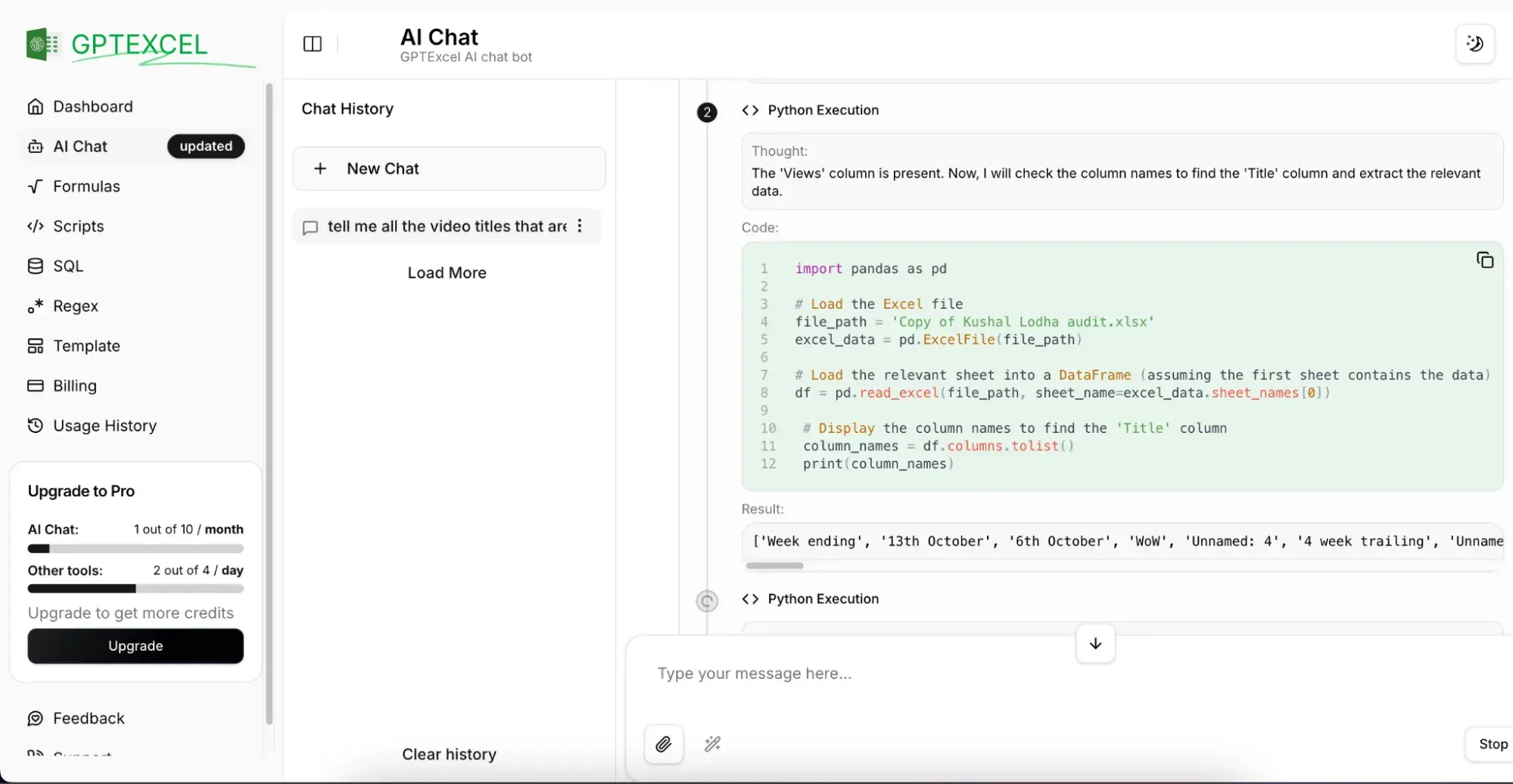The width and height of the screenshot is (1513, 784).
Task: Click Load More chat history
Action: click(447, 272)
